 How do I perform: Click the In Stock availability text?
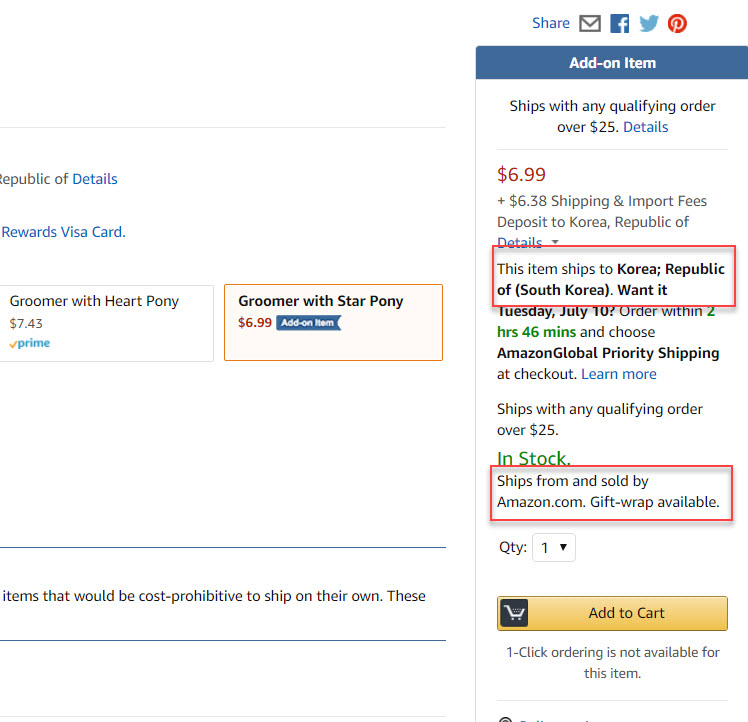coord(533,458)
